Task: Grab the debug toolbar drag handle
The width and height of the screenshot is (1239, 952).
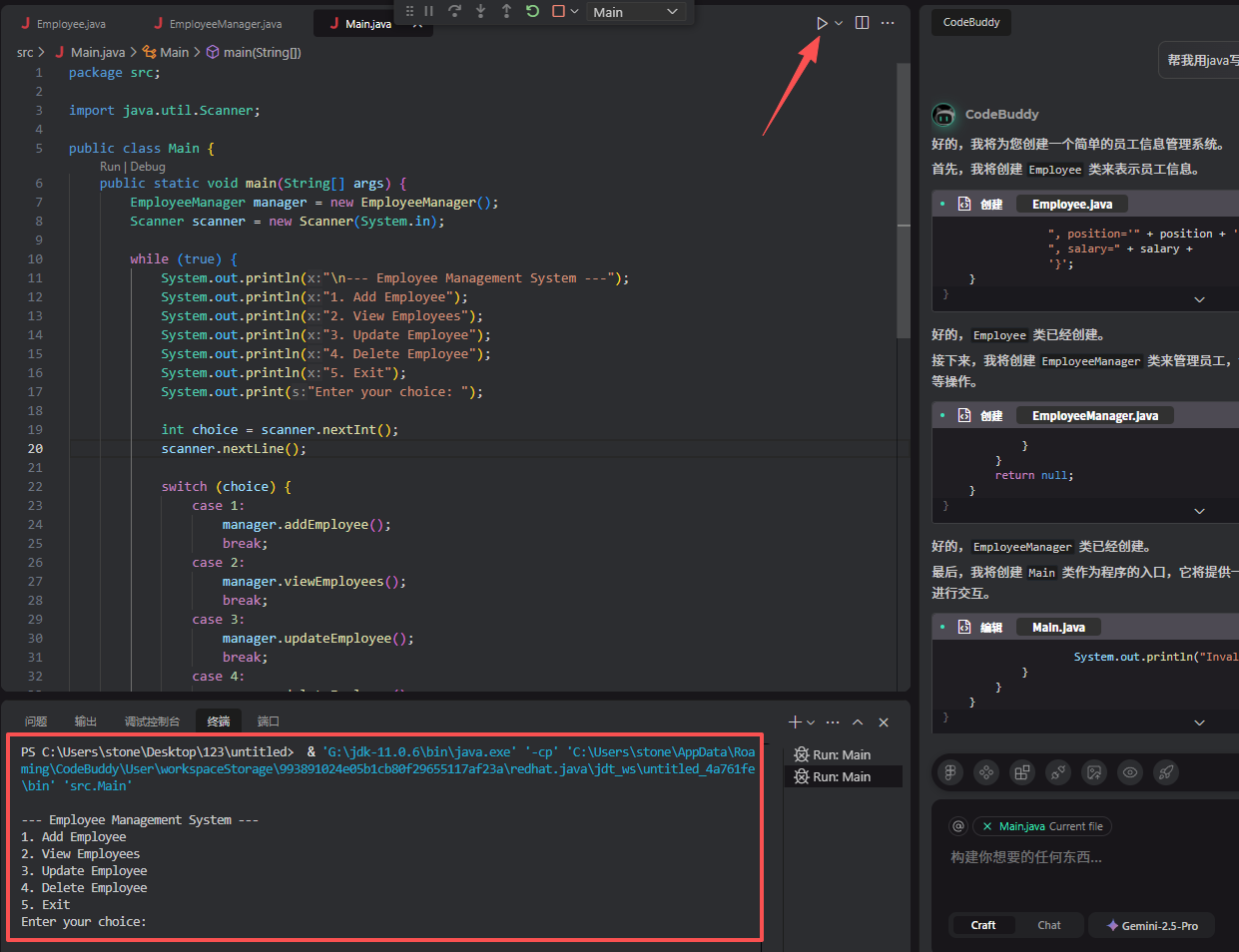Action: (409, 11)
